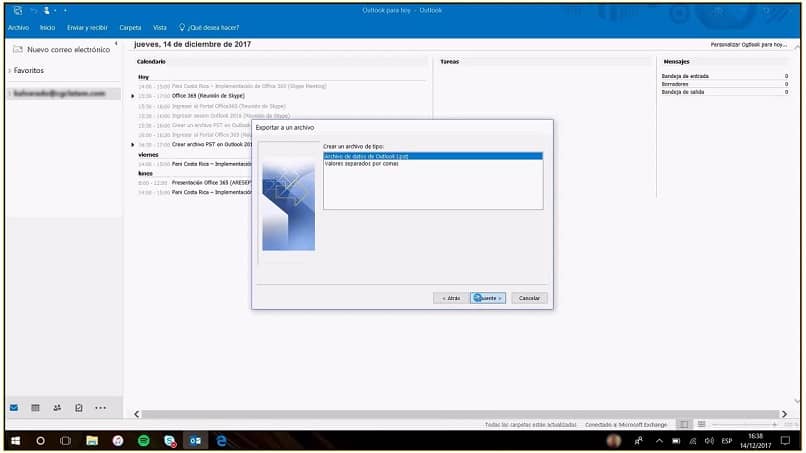Open Crear archivo PST en Outlook event
Image resolution: width=806 pixels, height=453 pixels.
[212, 144]
